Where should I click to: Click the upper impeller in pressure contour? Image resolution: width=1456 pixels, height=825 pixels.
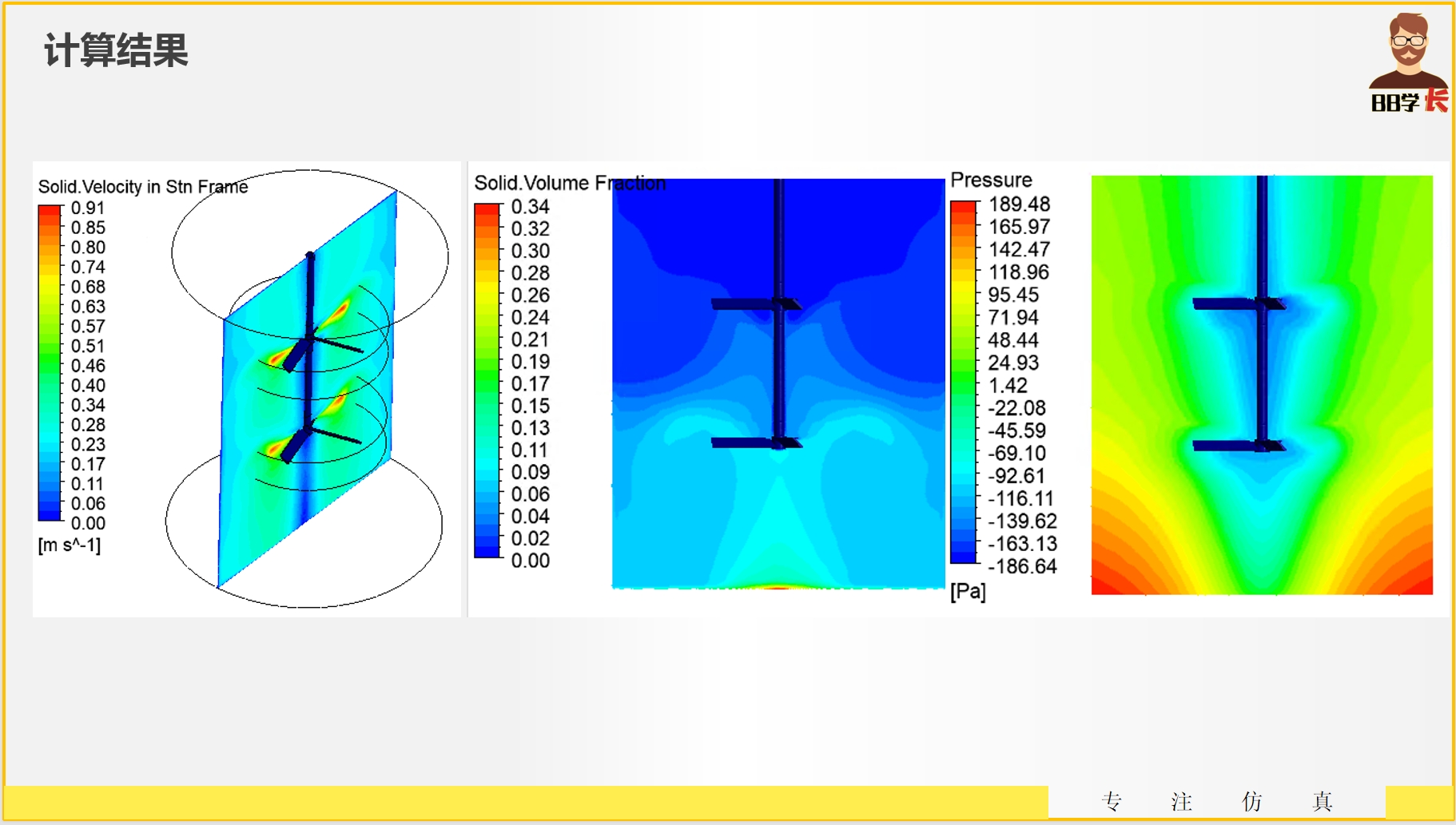point(1238,303)
